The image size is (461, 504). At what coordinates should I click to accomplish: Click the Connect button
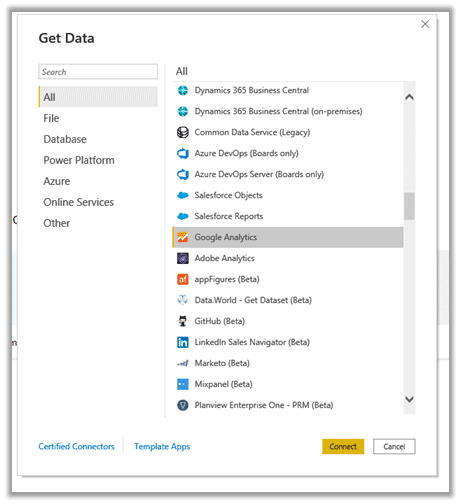[343, 446]
